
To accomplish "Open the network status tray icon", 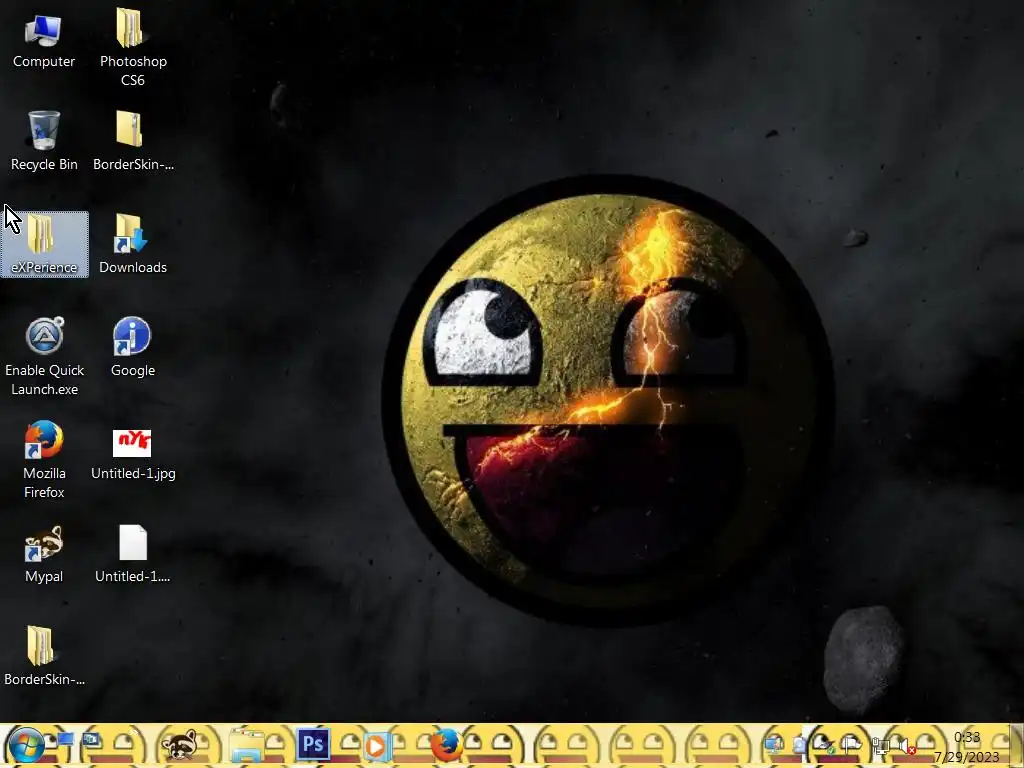I will tap(880, 744).
